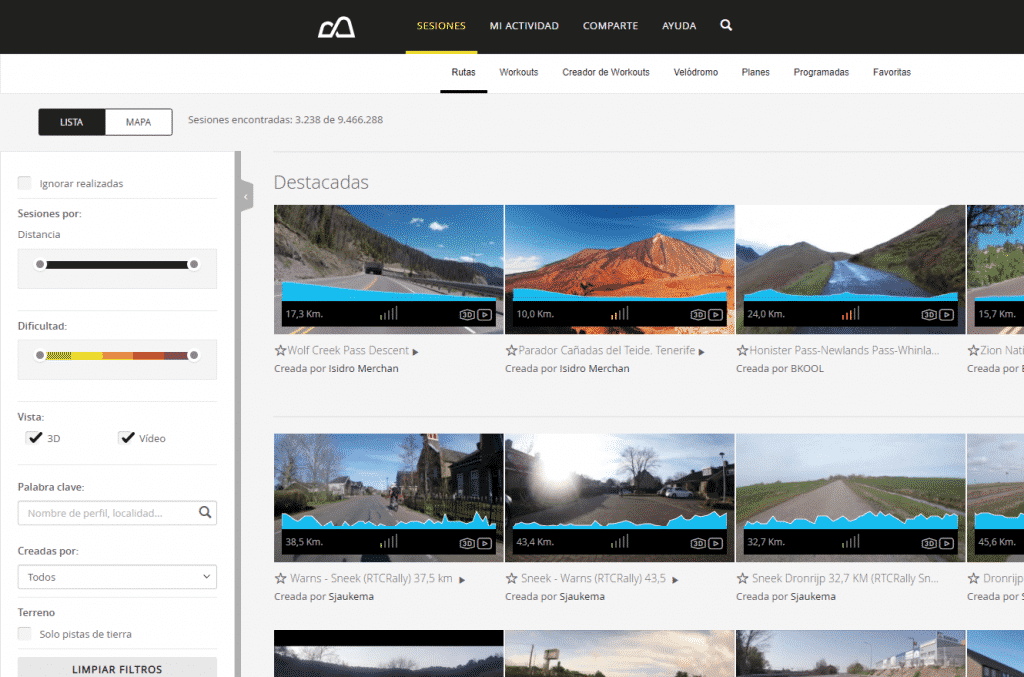Star the Zion route in Destacadas
Screen dimensions: 1024x677
974,351
